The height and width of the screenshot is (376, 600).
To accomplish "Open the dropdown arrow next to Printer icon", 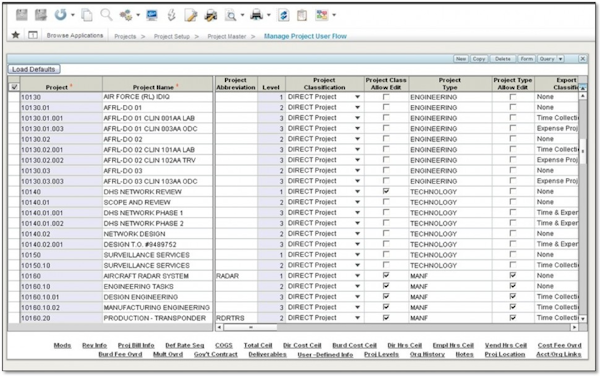I will point(269,15).
